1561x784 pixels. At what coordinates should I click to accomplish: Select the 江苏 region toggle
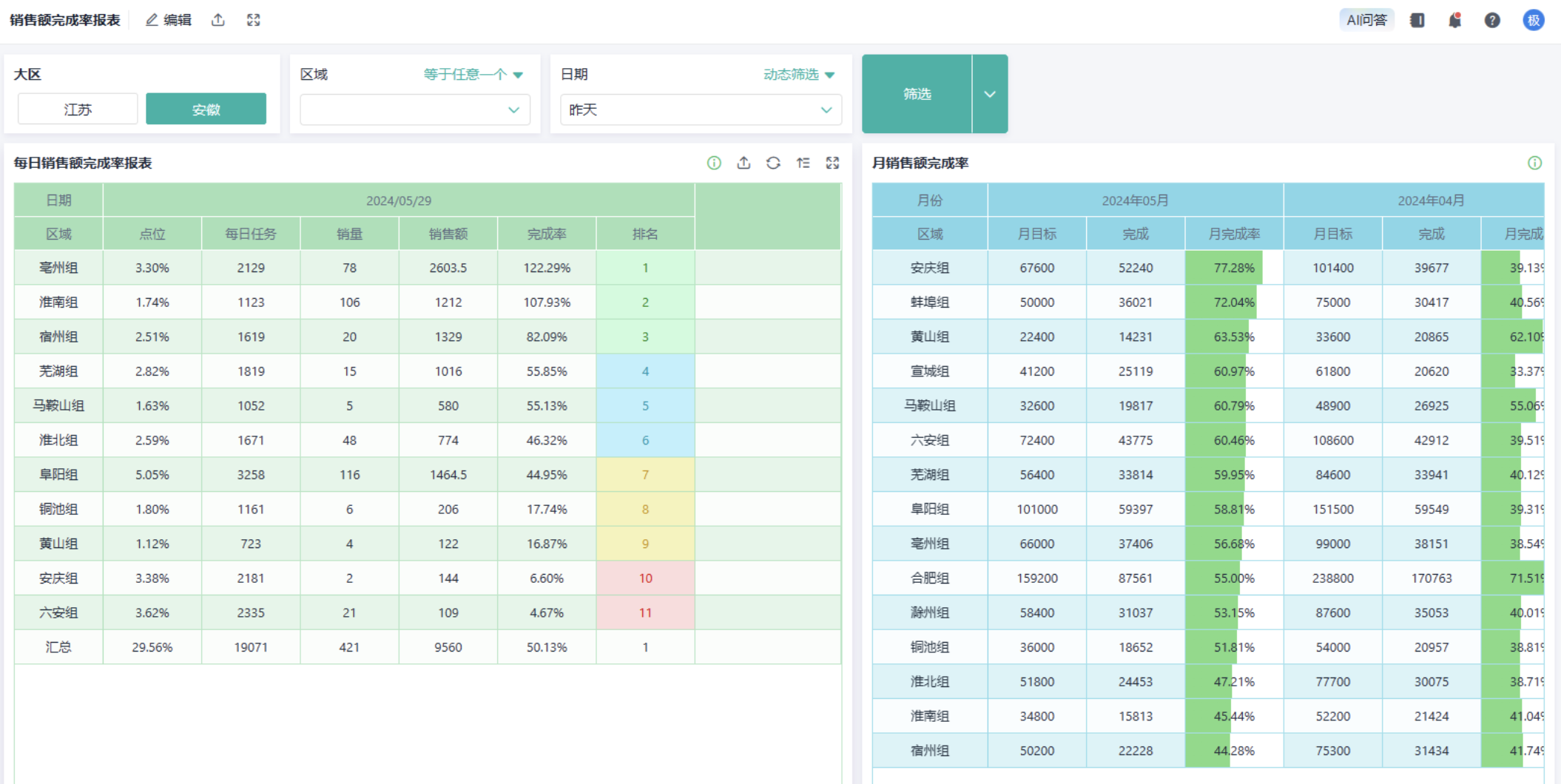tap(78, 109)
